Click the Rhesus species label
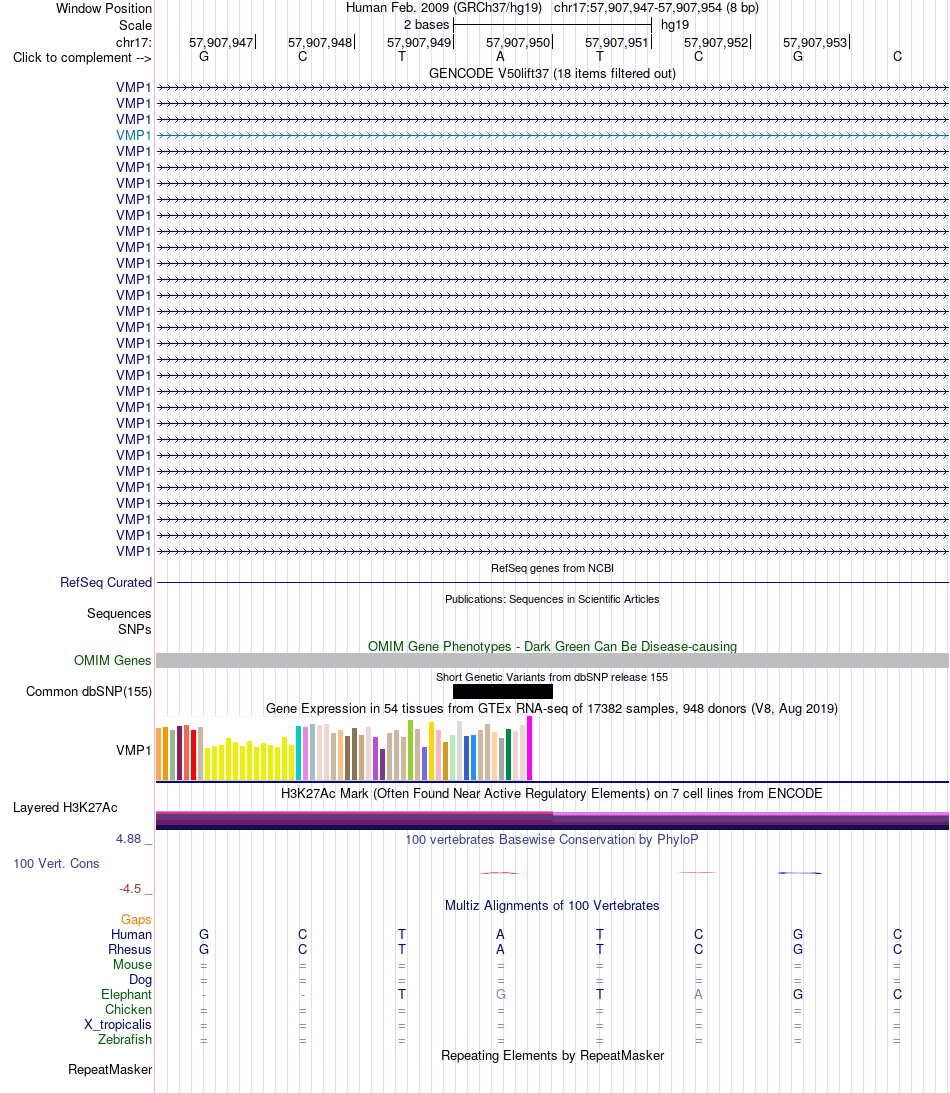The height and width of the screenshot is (1093, 950). coord(130,949)
